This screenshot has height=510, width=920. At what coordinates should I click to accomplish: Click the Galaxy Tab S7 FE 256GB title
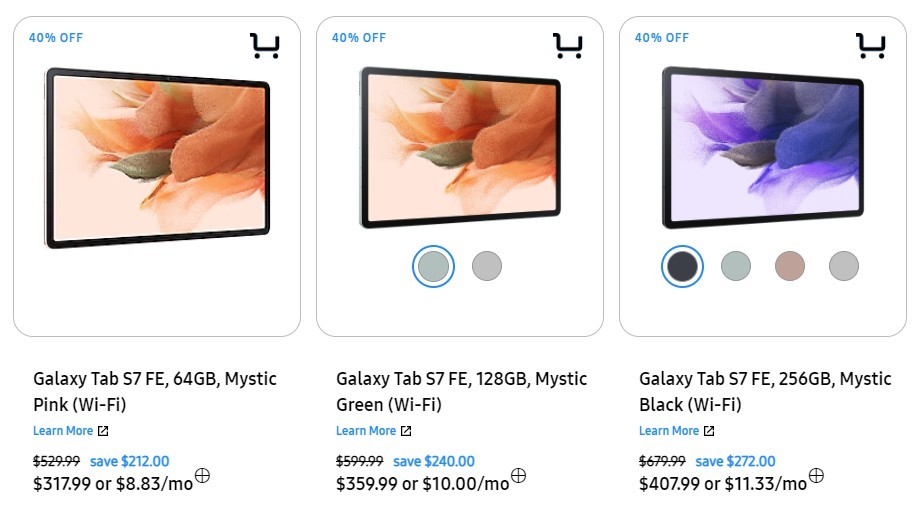[x=765, y=392]
